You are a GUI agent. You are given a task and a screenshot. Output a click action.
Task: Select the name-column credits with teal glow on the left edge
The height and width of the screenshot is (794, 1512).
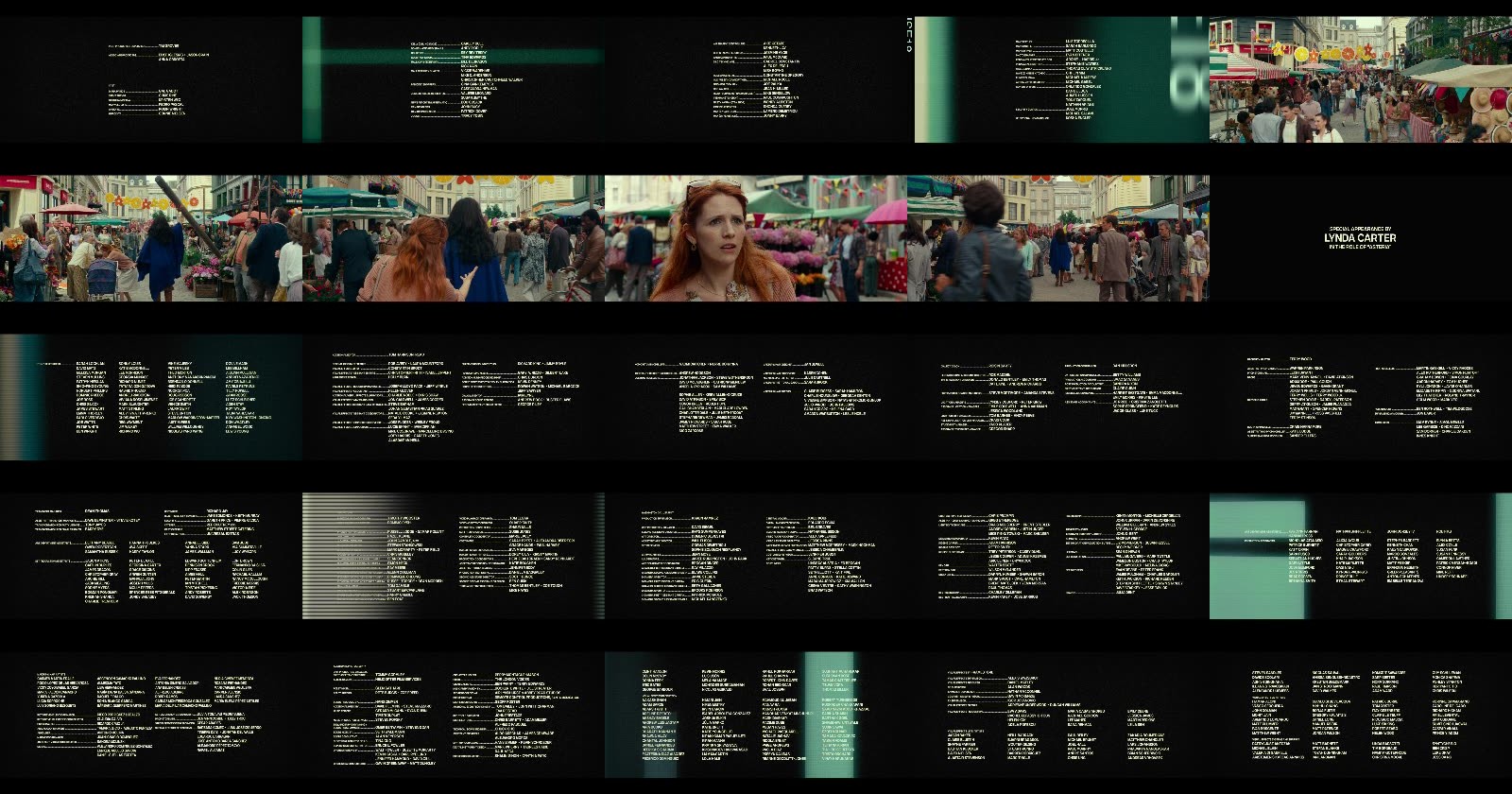151,397
